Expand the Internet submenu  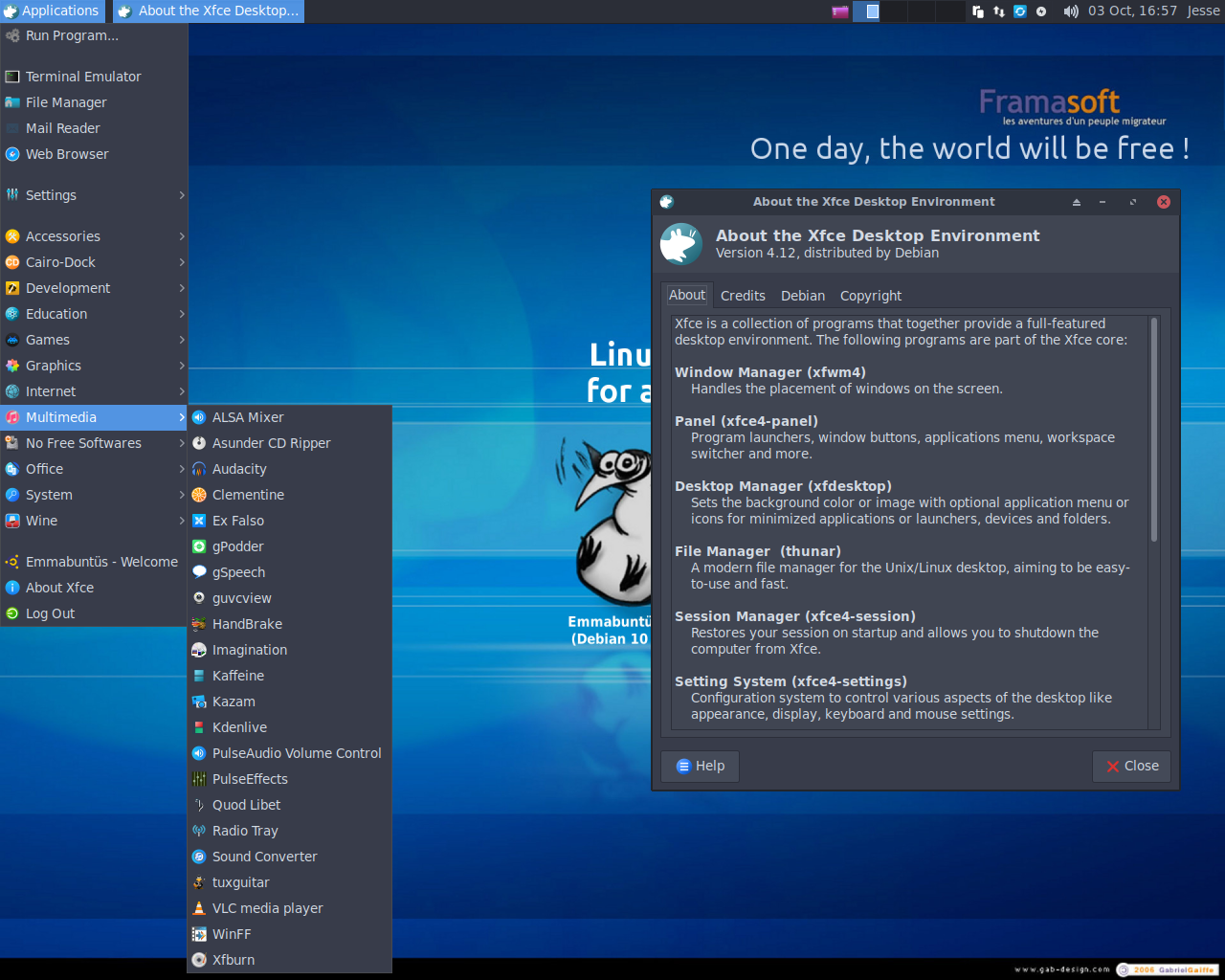[x=94, y=391]
